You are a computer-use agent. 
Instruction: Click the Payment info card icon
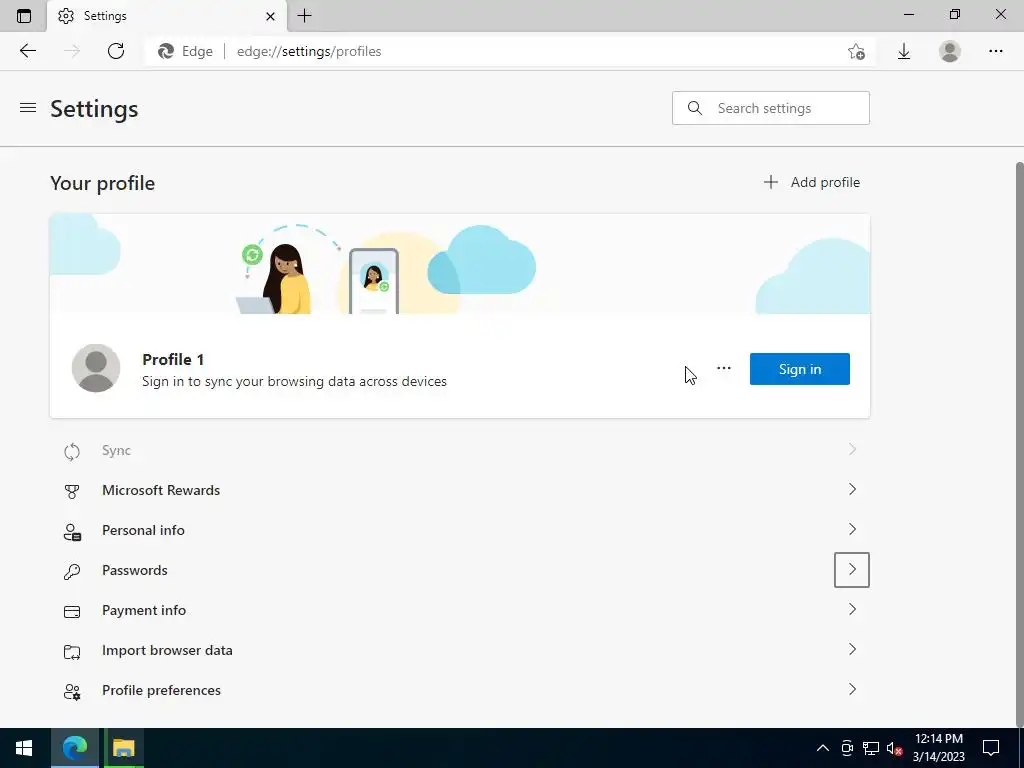72,611
